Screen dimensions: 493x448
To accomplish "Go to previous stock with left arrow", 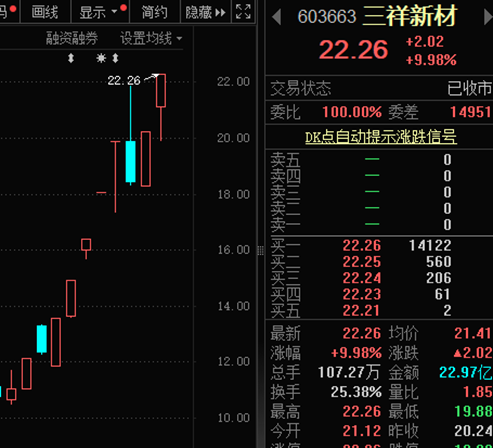I will [x=276, y=17].
